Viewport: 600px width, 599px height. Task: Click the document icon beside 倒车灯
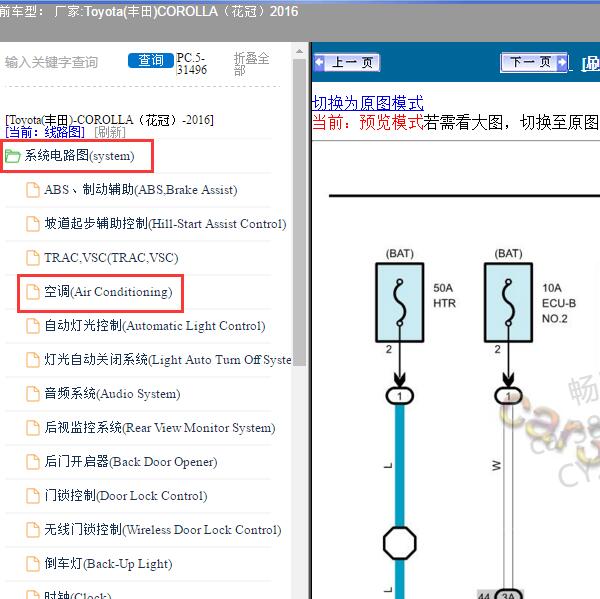point(33,564)
